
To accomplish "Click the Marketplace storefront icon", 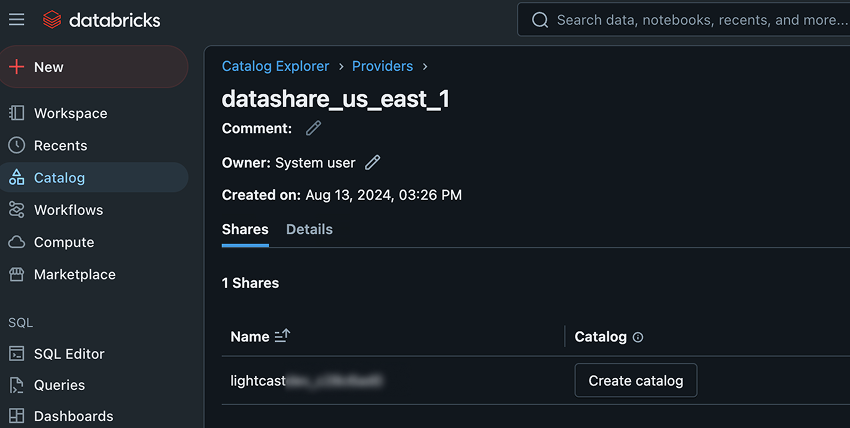I will [17, 274].
